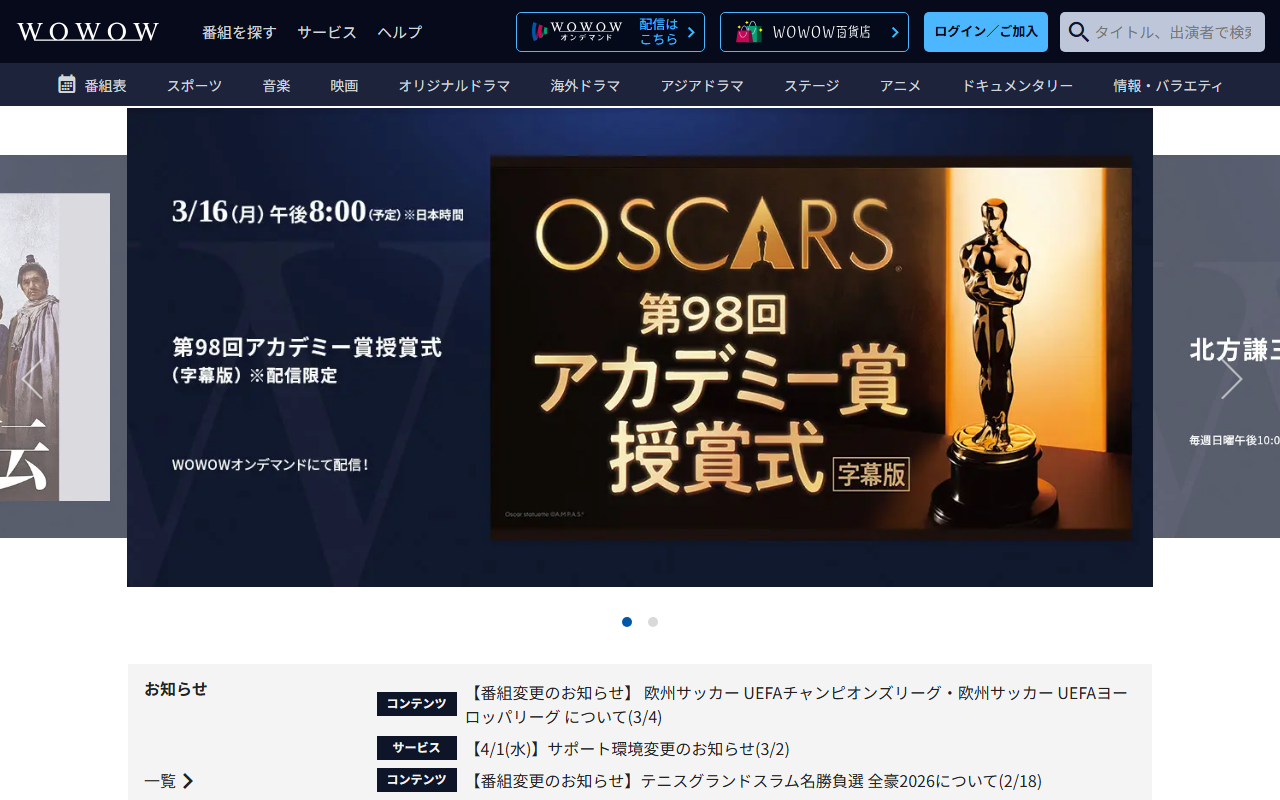Switch to the アニメ category tab
The width and height of the screenshot is (1280, 800).
[x=901, y=84]
